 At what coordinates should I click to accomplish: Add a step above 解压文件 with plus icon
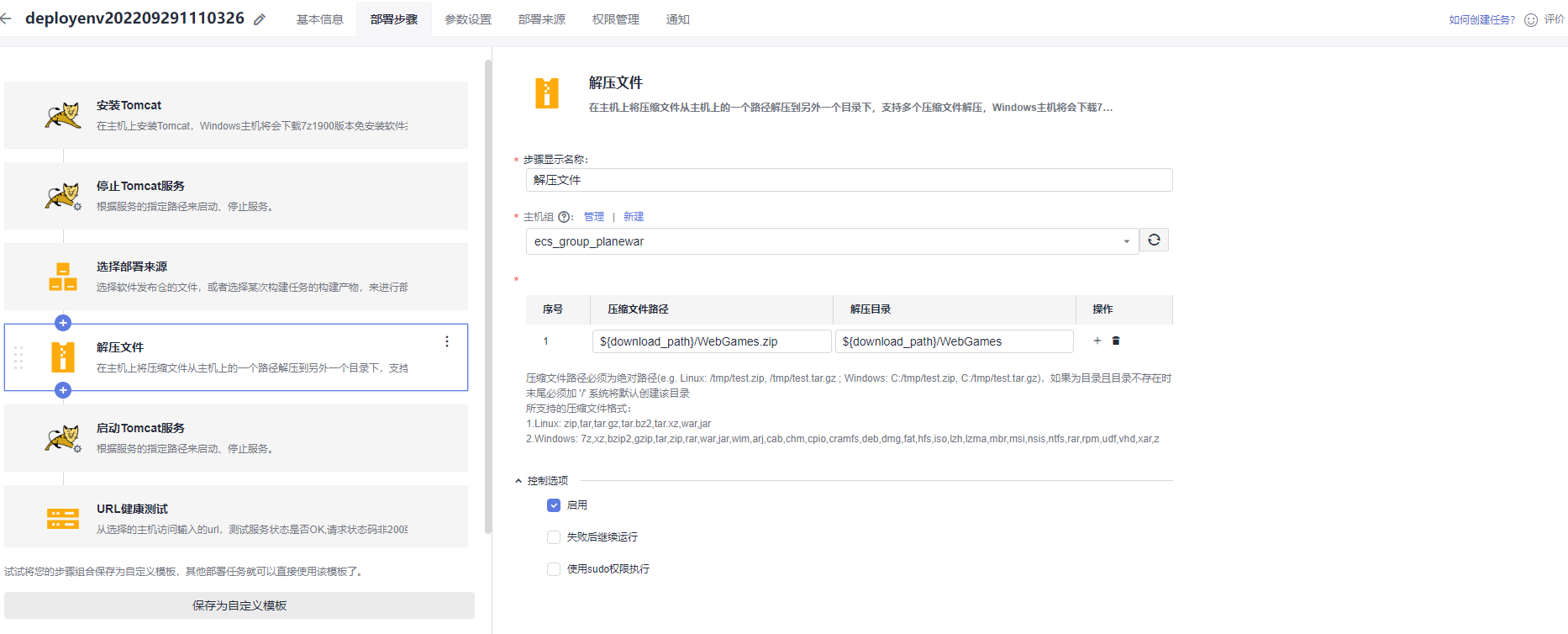tap(63, 323)
